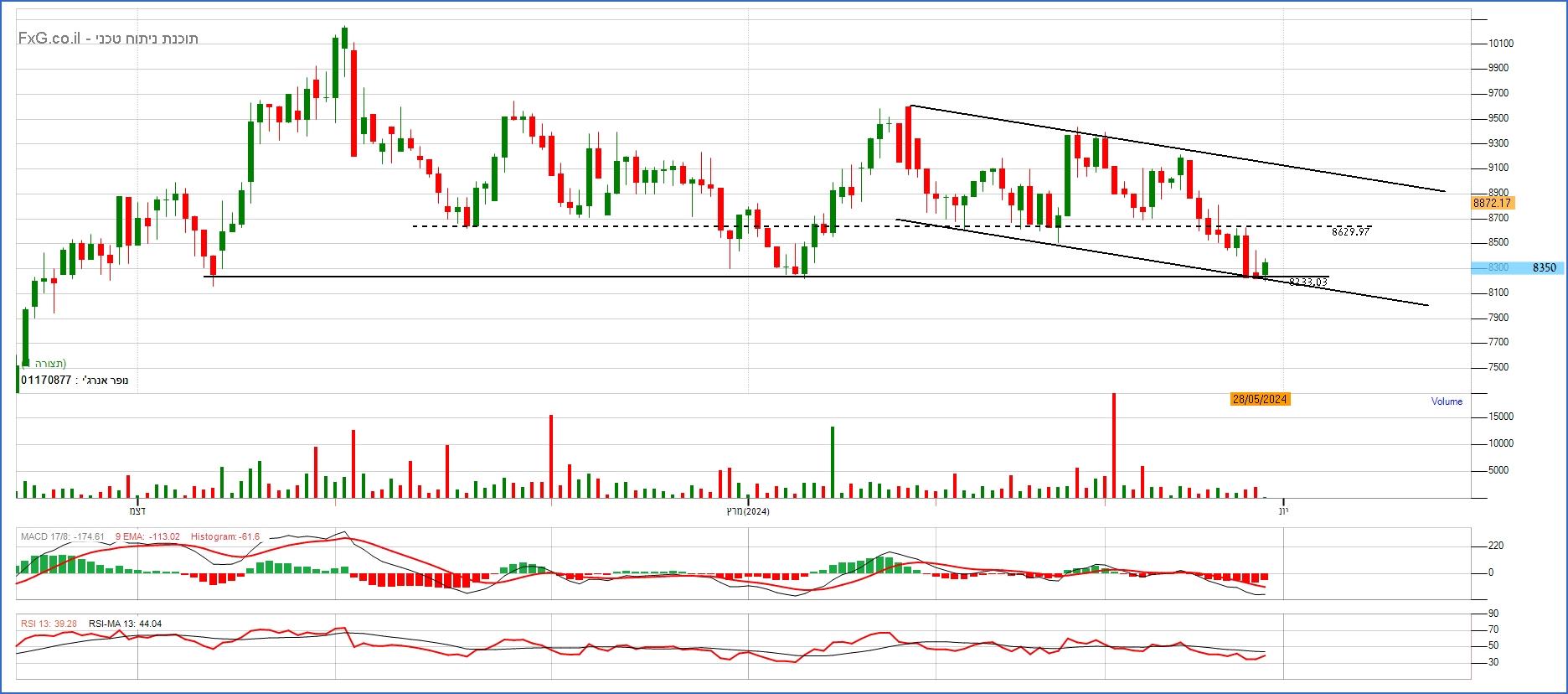Select the 15000 volume axis tick
Image resolution: width=1568 pixels, height=694 pixels.
[x=1499, y=417]
